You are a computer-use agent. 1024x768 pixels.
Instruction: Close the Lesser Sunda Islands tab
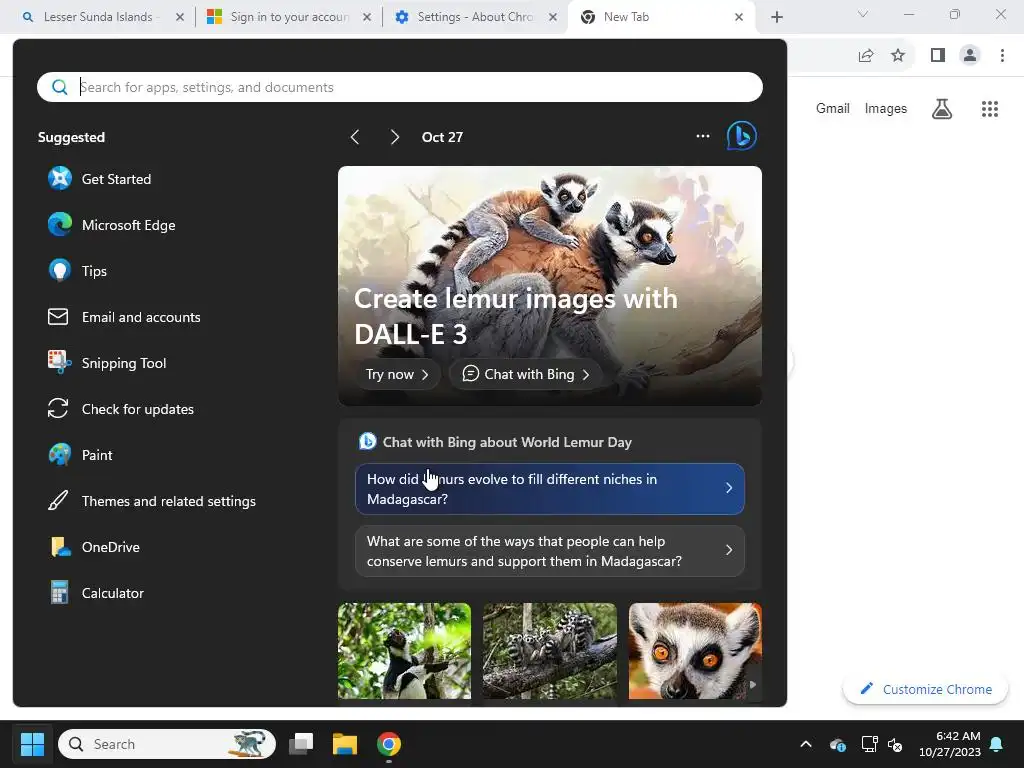(x=180, y=17)
